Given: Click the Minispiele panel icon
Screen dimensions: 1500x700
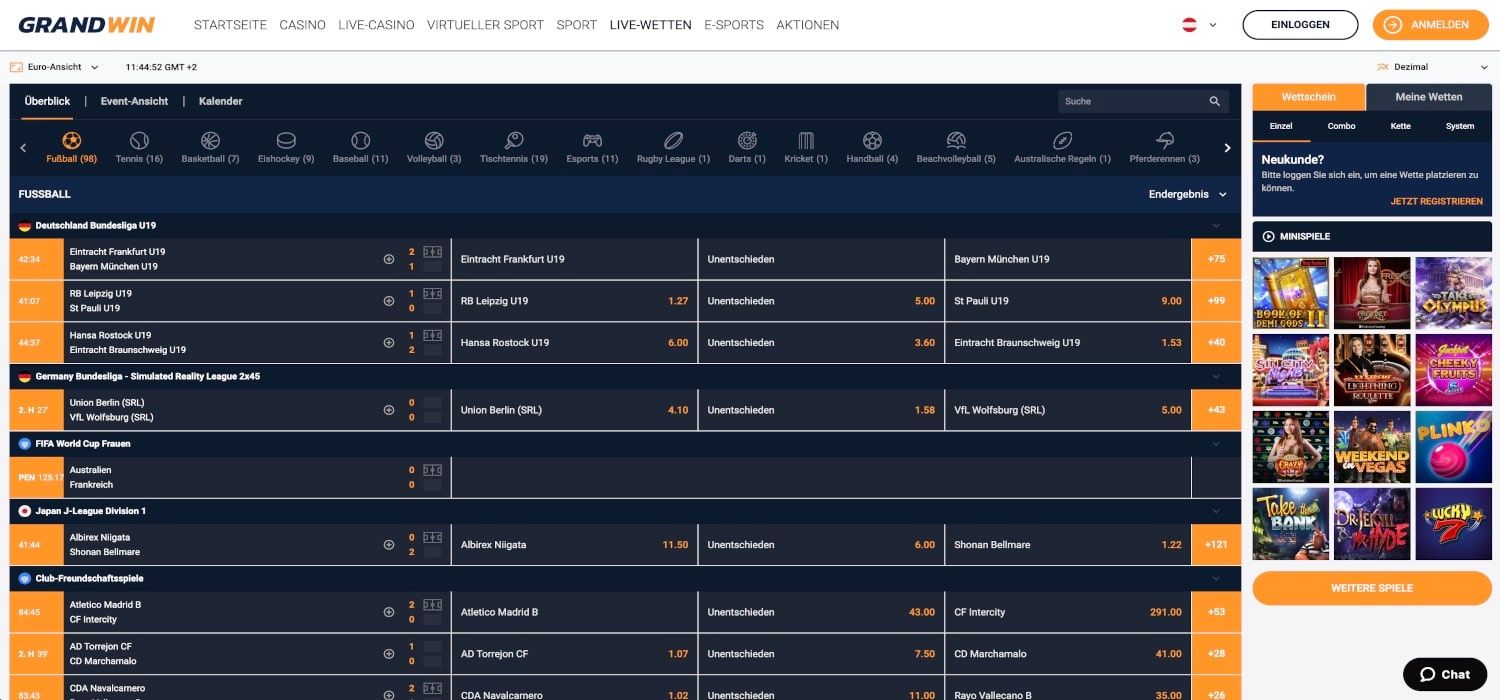Looking at the screenshot, I should (x=1266, y=236).
